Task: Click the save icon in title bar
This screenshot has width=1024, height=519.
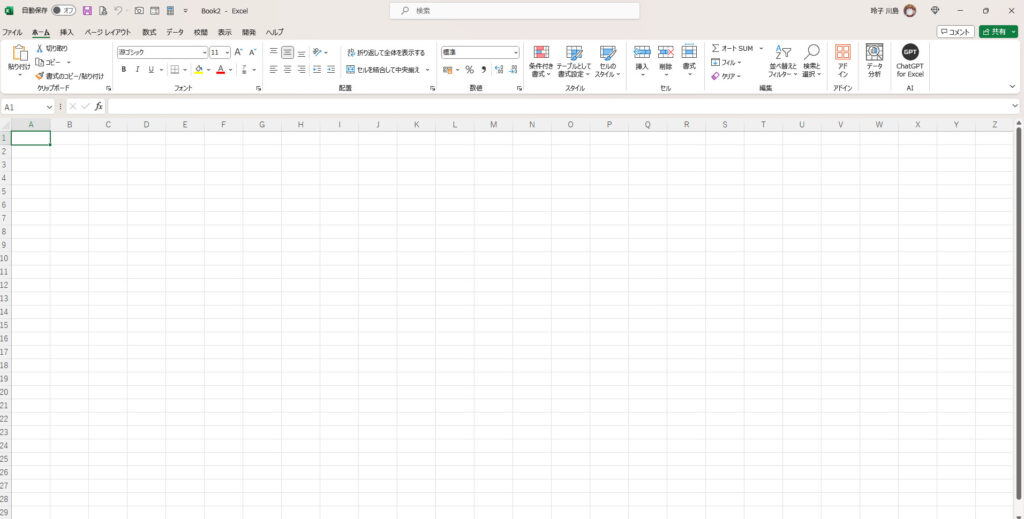Action: tap(87, 10)
